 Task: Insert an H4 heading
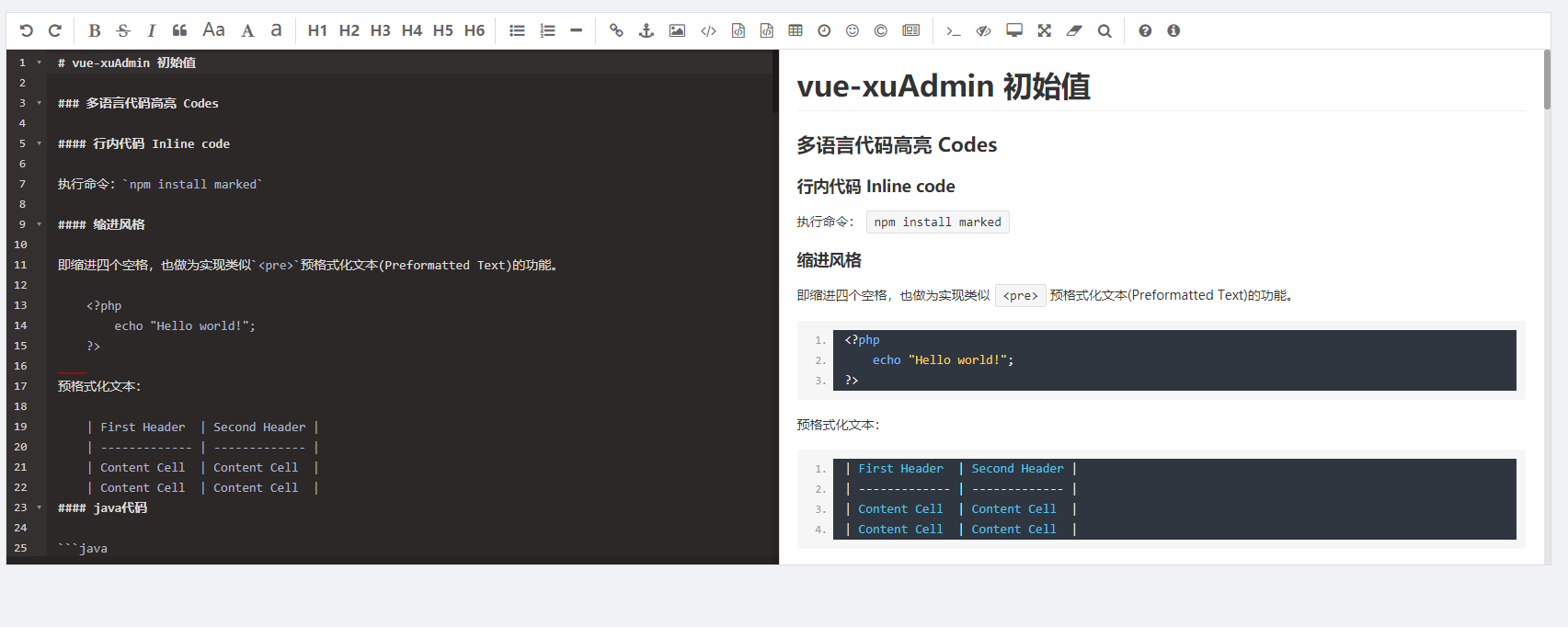click(x=412, y=30)
